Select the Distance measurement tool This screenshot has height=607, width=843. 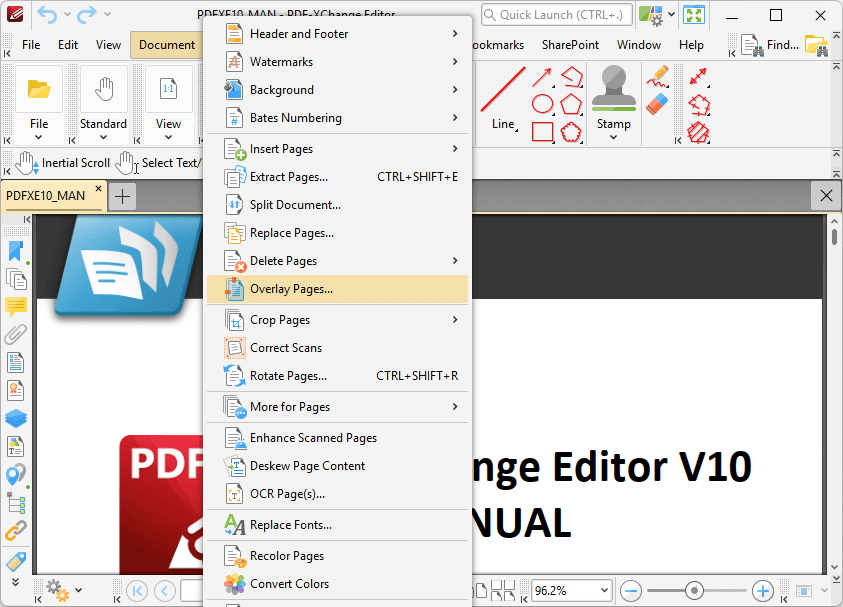[x=698, y=76]
